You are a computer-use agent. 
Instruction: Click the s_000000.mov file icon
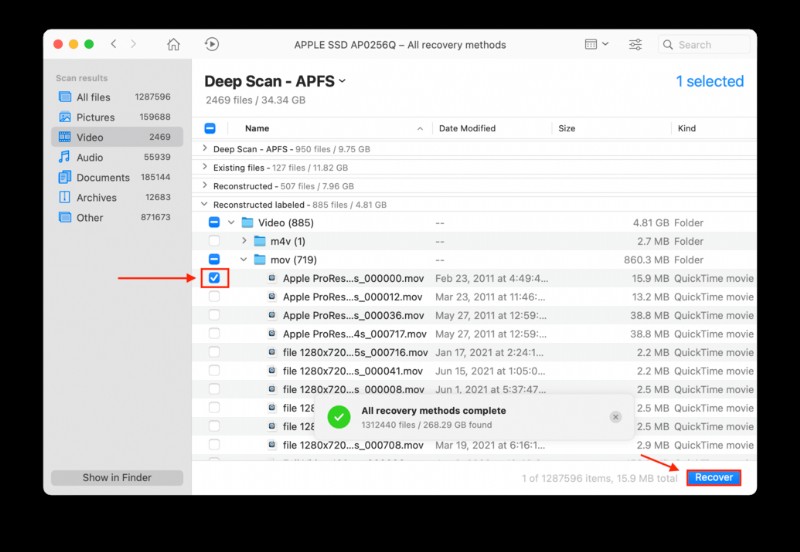272,278
